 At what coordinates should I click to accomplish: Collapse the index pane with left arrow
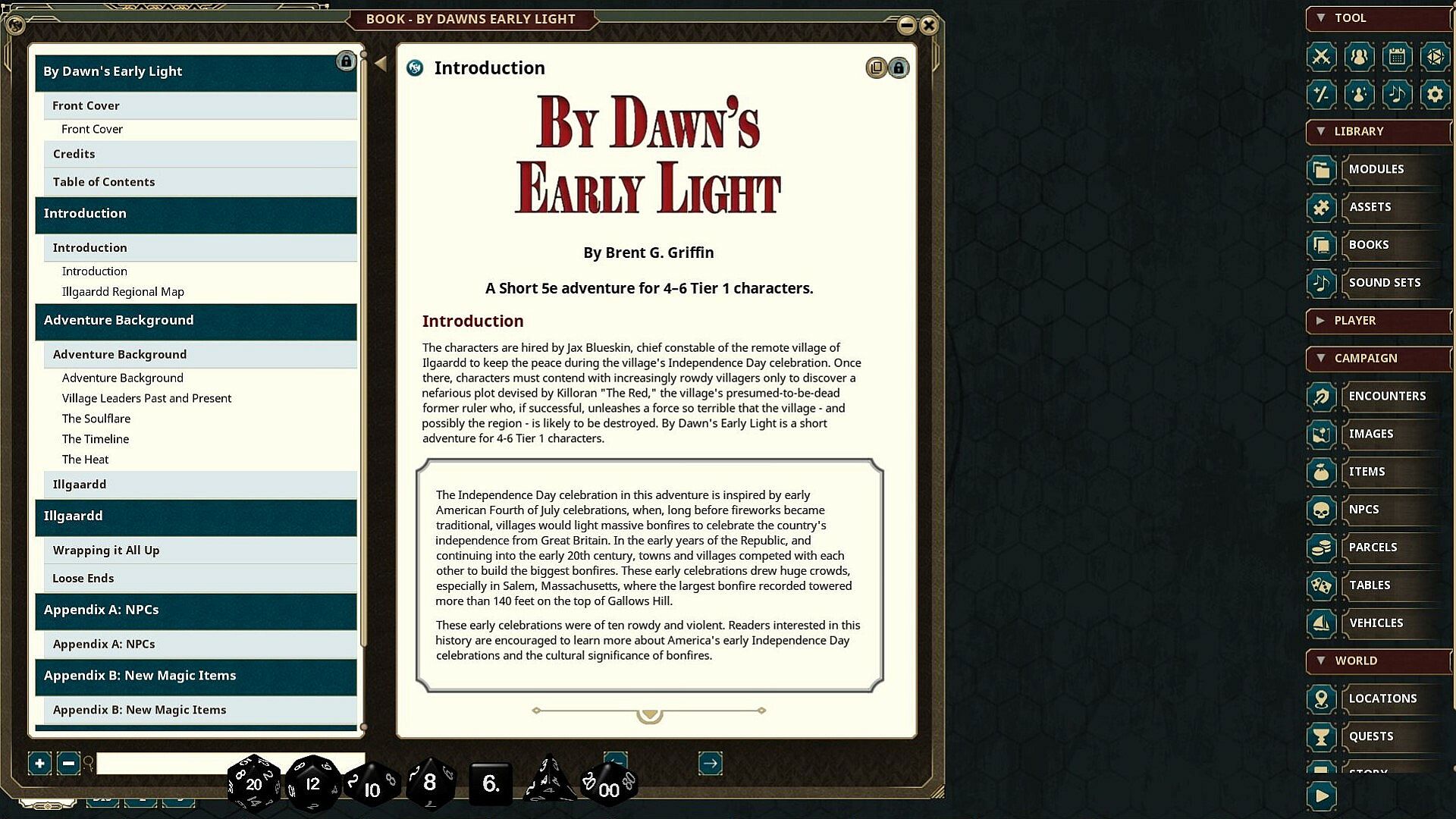[x=381, y=64]
